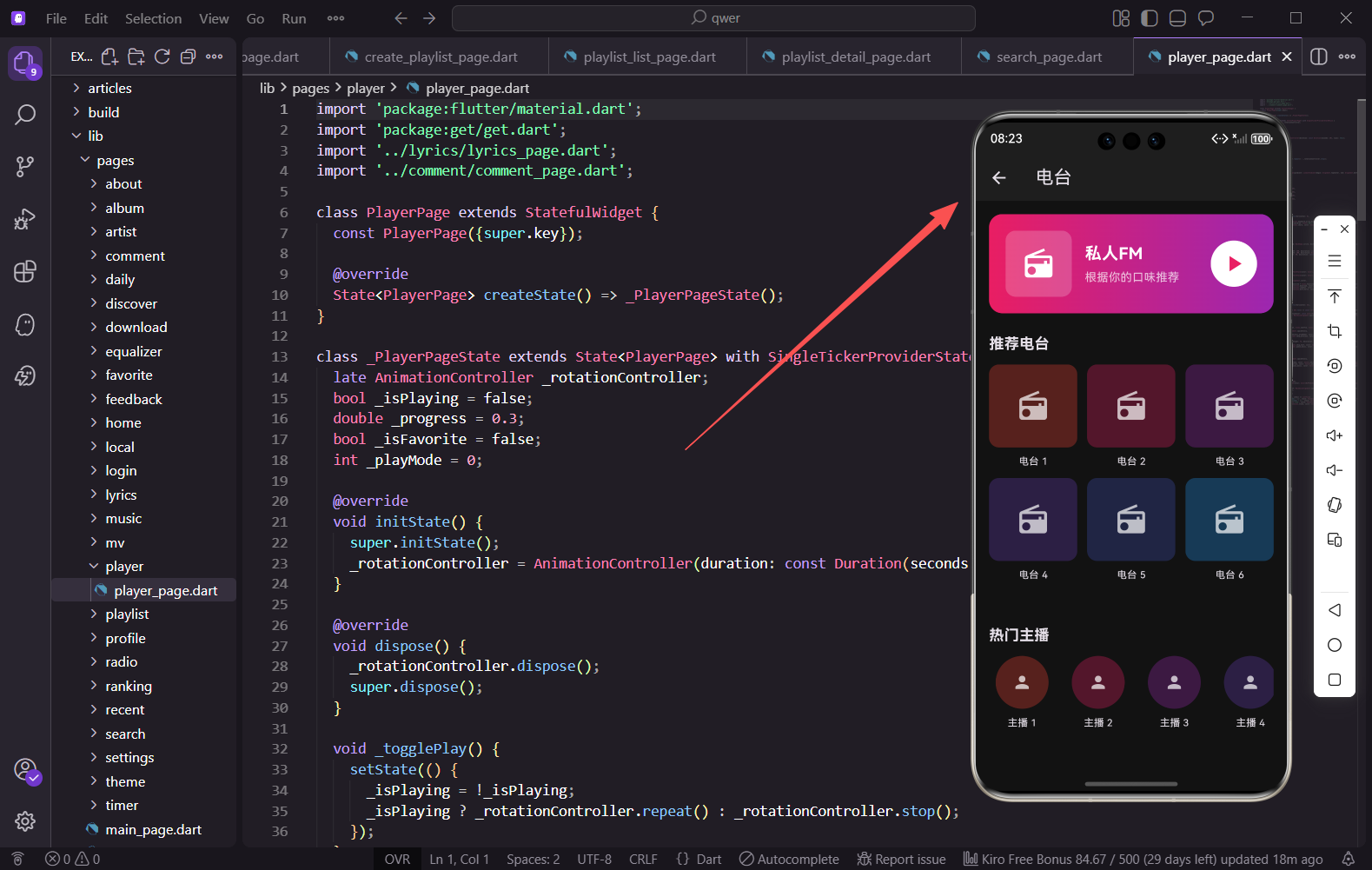
Task: Split the editor to the right
Action: click(x=1319, y=56)
